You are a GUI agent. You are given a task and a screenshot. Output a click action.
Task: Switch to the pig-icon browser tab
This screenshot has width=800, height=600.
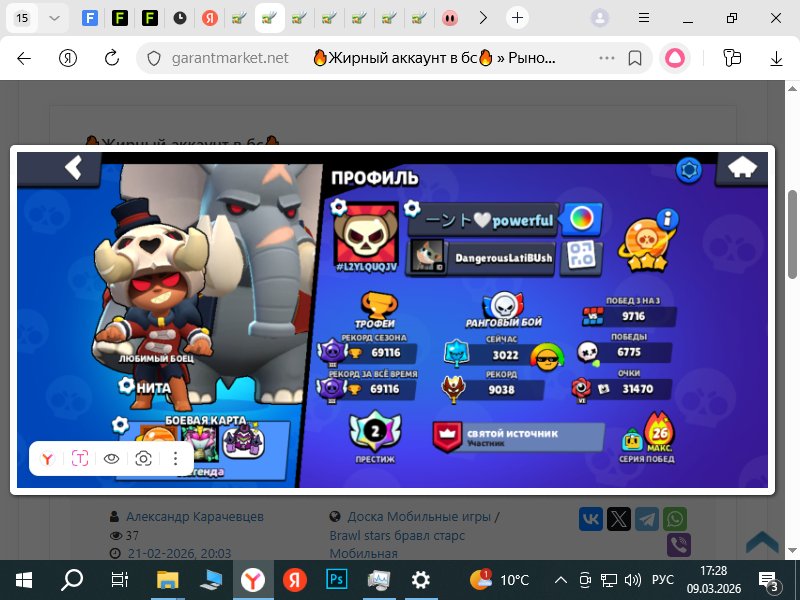450,18
